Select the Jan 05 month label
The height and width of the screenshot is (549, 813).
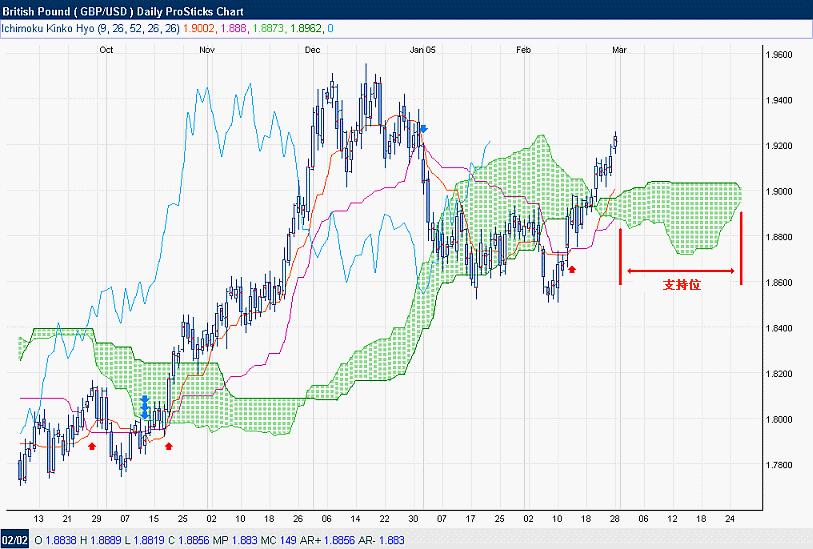[x=423, y=49]
